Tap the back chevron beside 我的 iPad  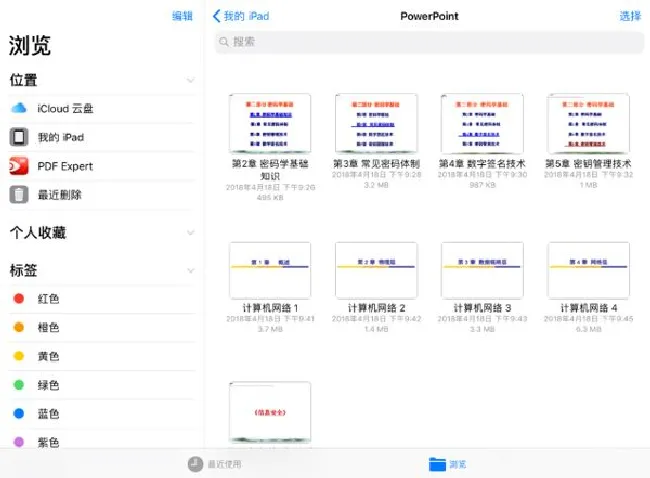[216, 16]
